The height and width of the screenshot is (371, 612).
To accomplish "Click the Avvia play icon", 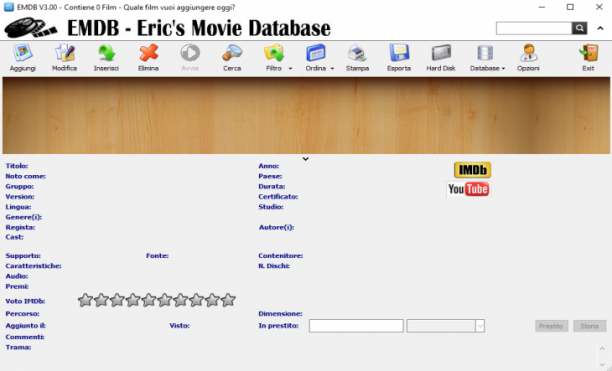I will coord(190,53).
